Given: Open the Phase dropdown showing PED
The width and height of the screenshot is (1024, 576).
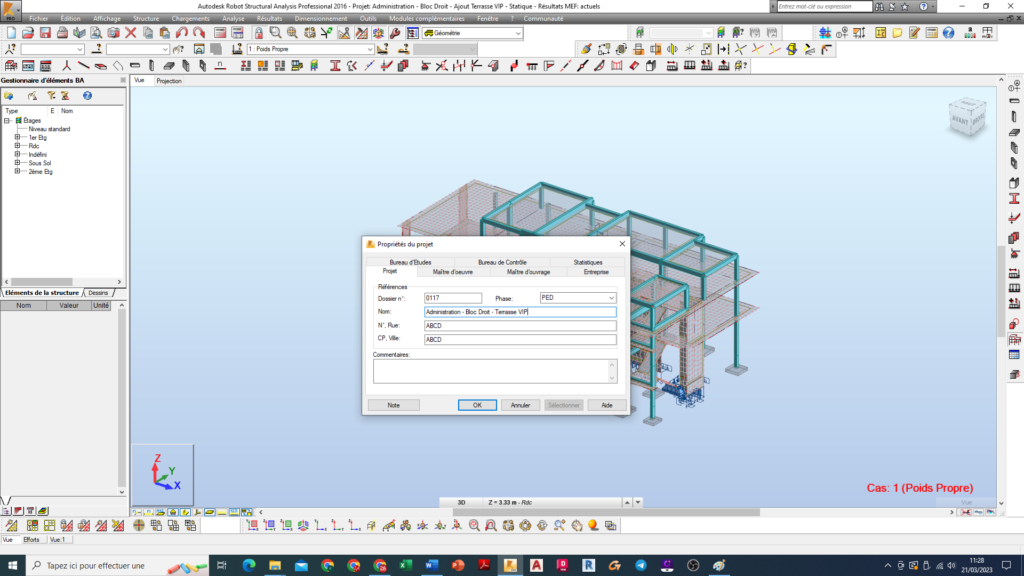Looking at the screenshot, I should click(x=610, y=297).
